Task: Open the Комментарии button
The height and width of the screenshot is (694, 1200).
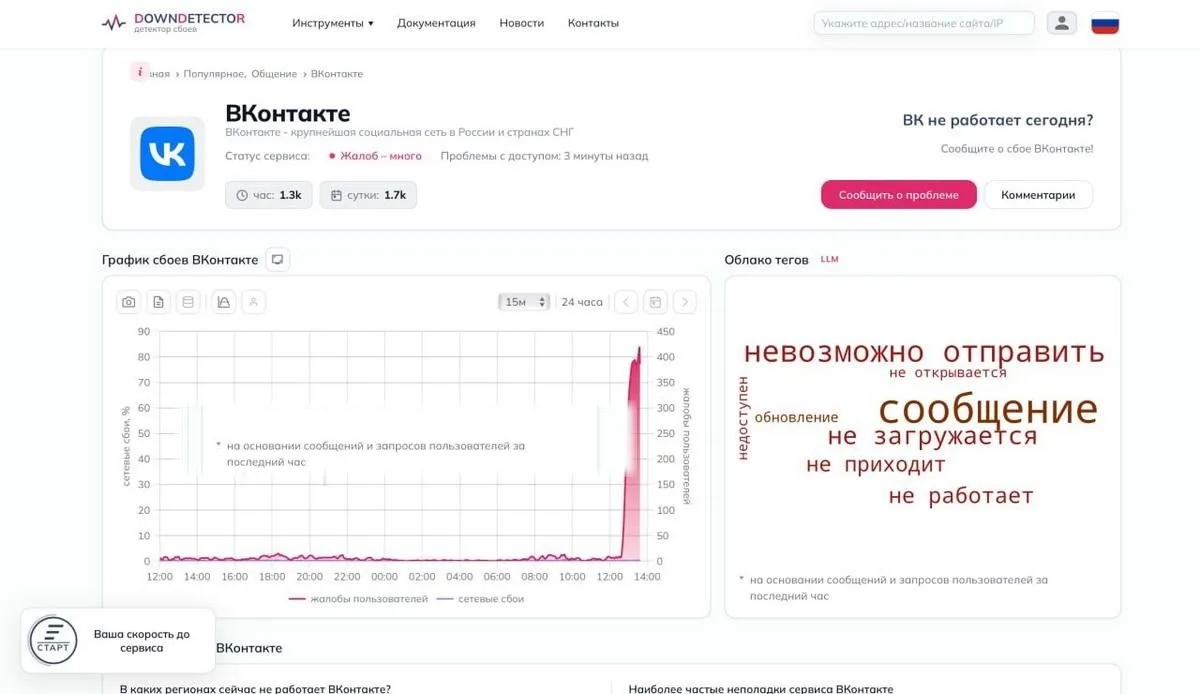Action: pyautogui.click(x=1038, y=195)
